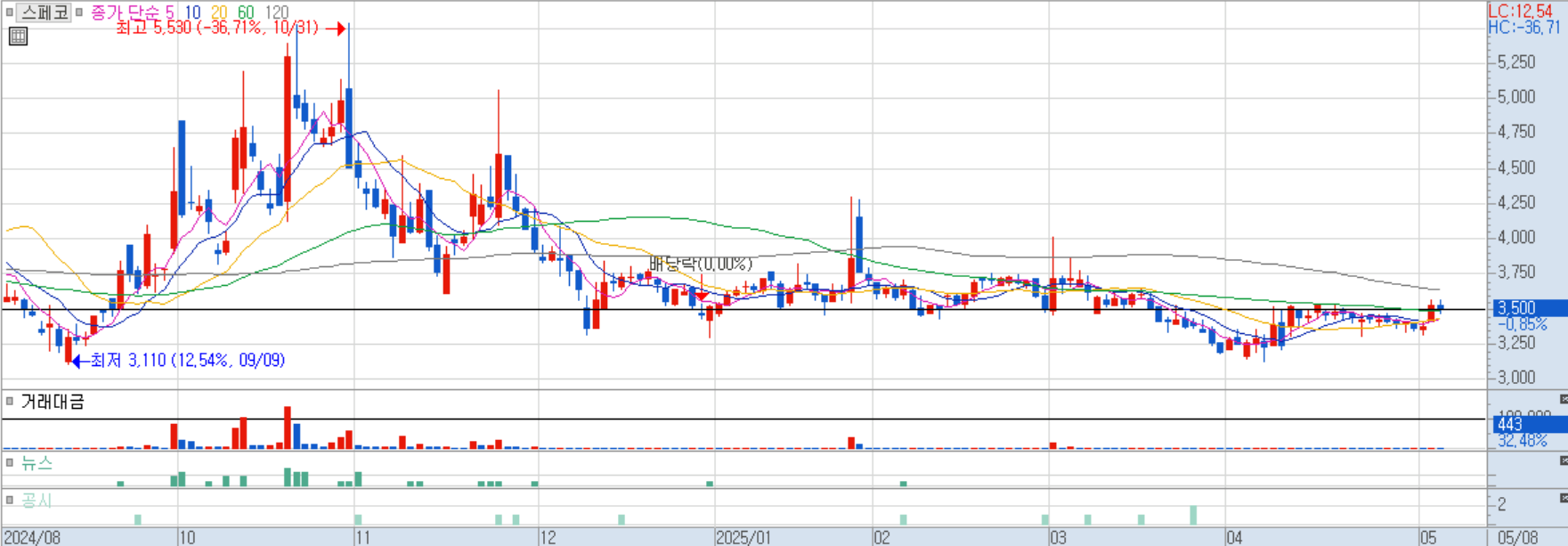Click the 5,250 price axis label
Screen dimensions: 1568x546
(x=1516, y=61)
